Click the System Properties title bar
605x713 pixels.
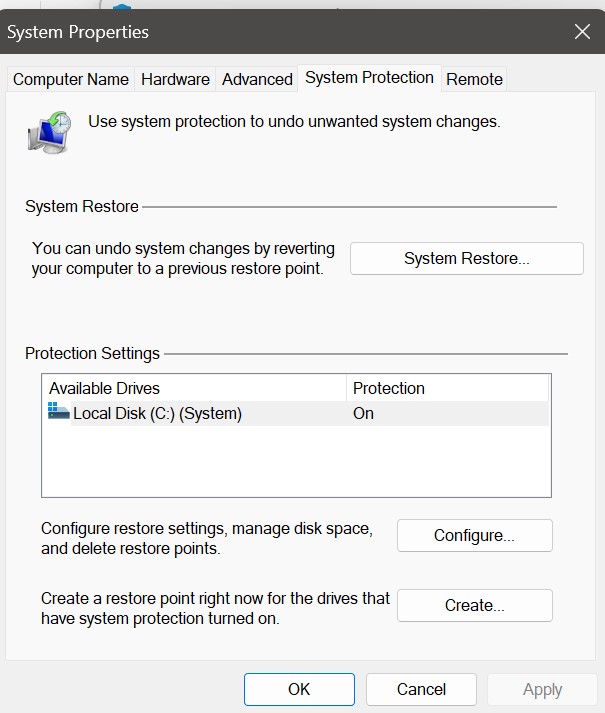point(250,32)
